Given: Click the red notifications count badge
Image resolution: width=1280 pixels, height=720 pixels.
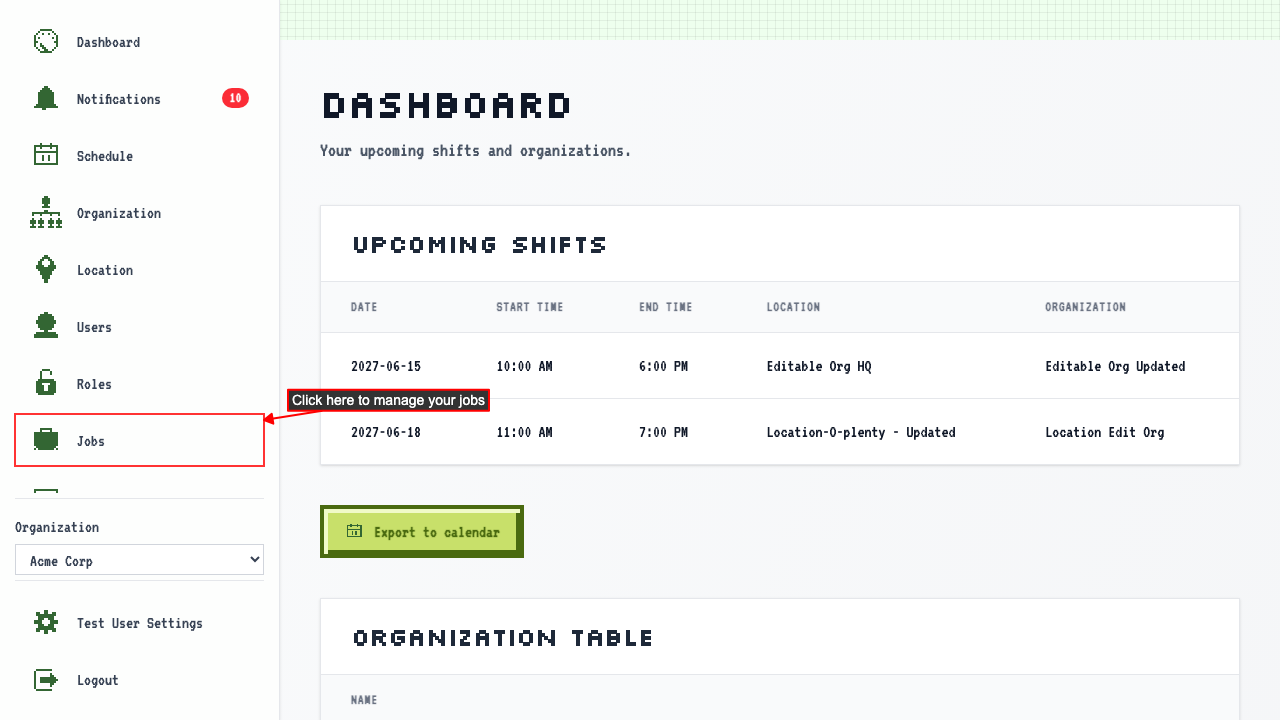Looking at the screenshot, I should tap(235, 98).
